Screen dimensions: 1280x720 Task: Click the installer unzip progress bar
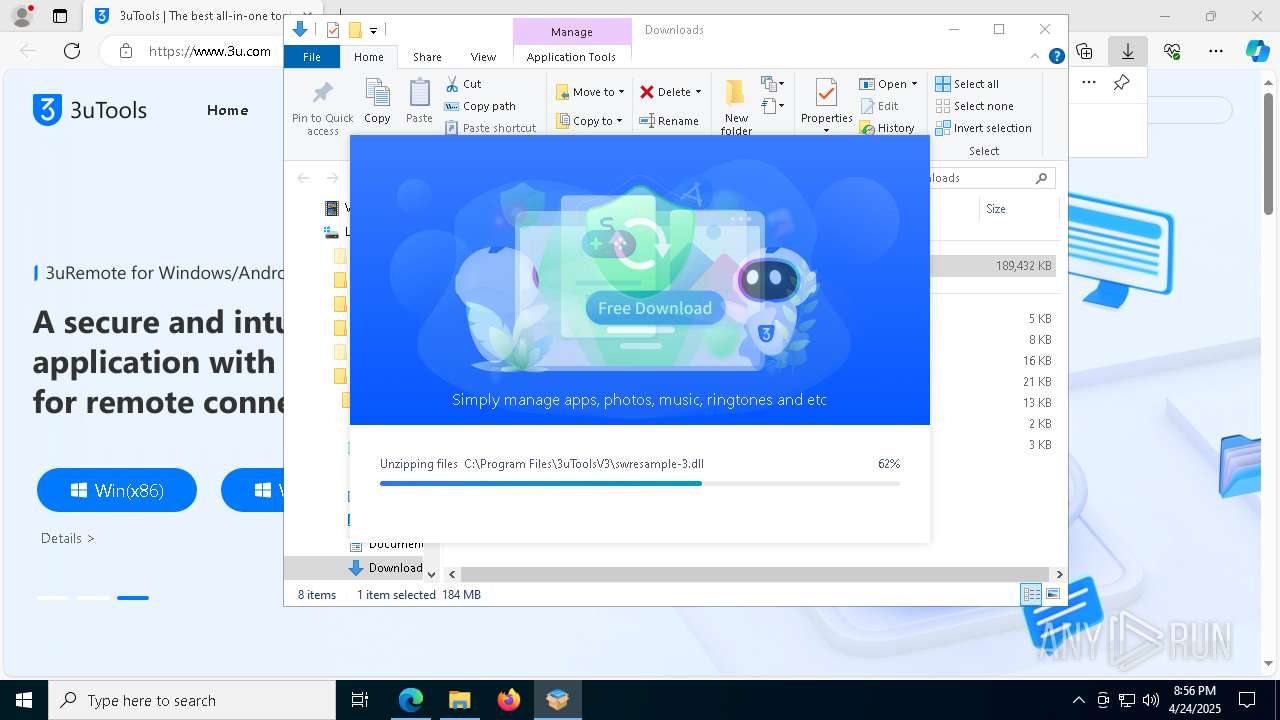[640, 483]
